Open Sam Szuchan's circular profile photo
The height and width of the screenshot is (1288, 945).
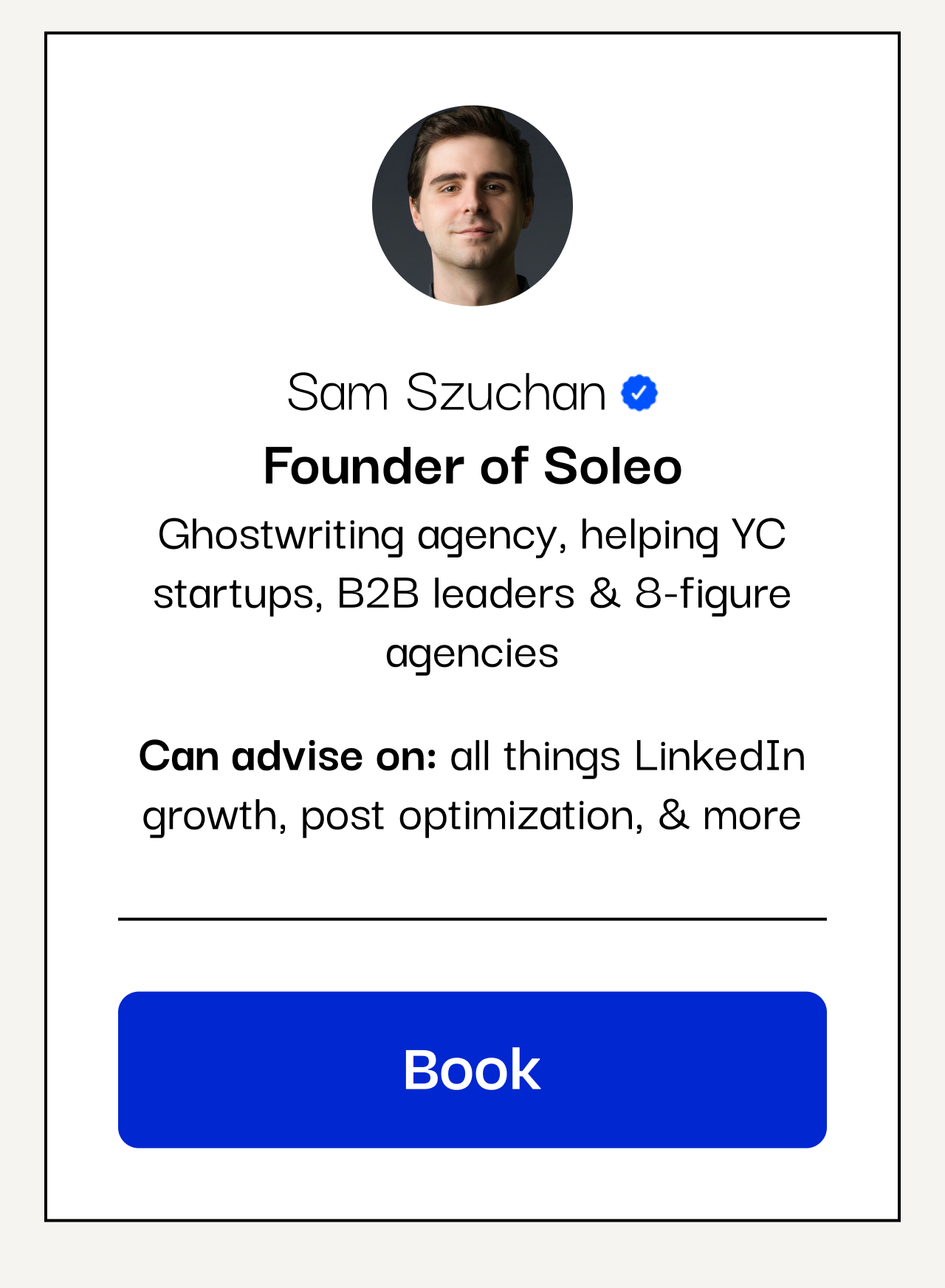(472, 206)
